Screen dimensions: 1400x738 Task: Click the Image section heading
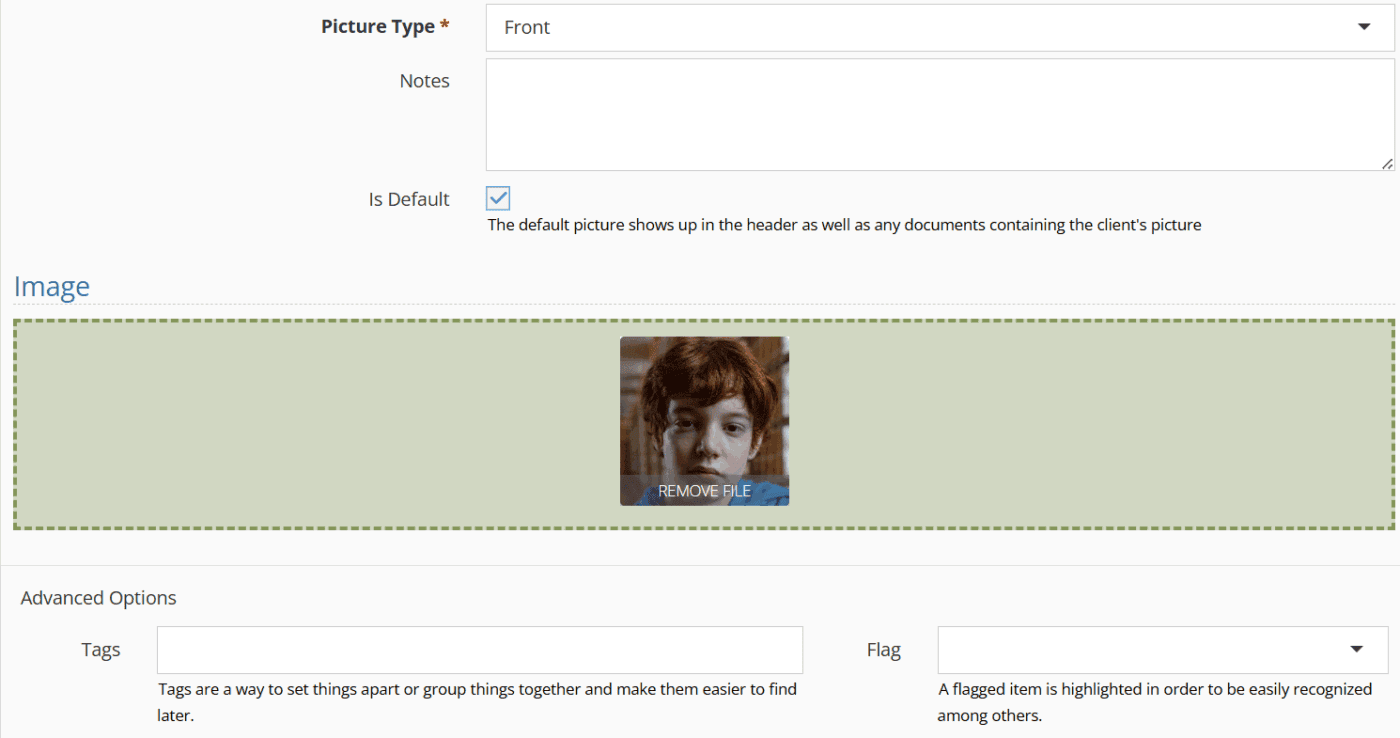52,287
